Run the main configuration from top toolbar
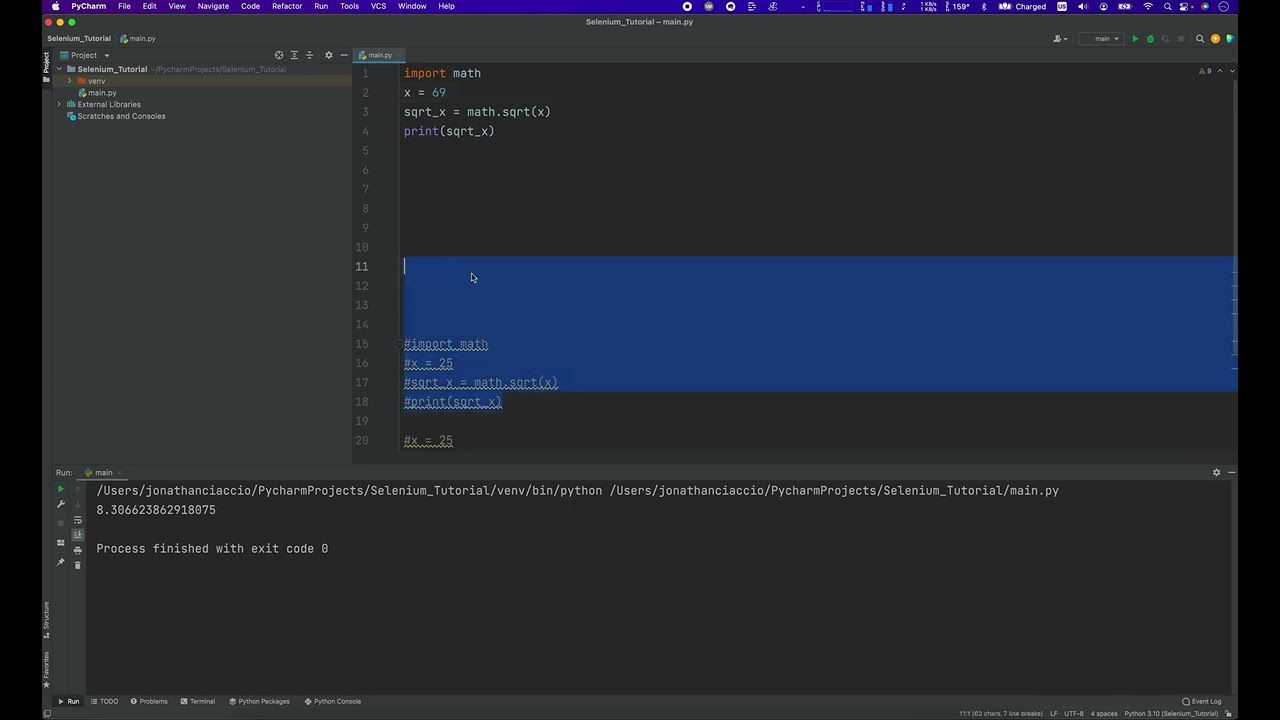 coord(1135,39)
